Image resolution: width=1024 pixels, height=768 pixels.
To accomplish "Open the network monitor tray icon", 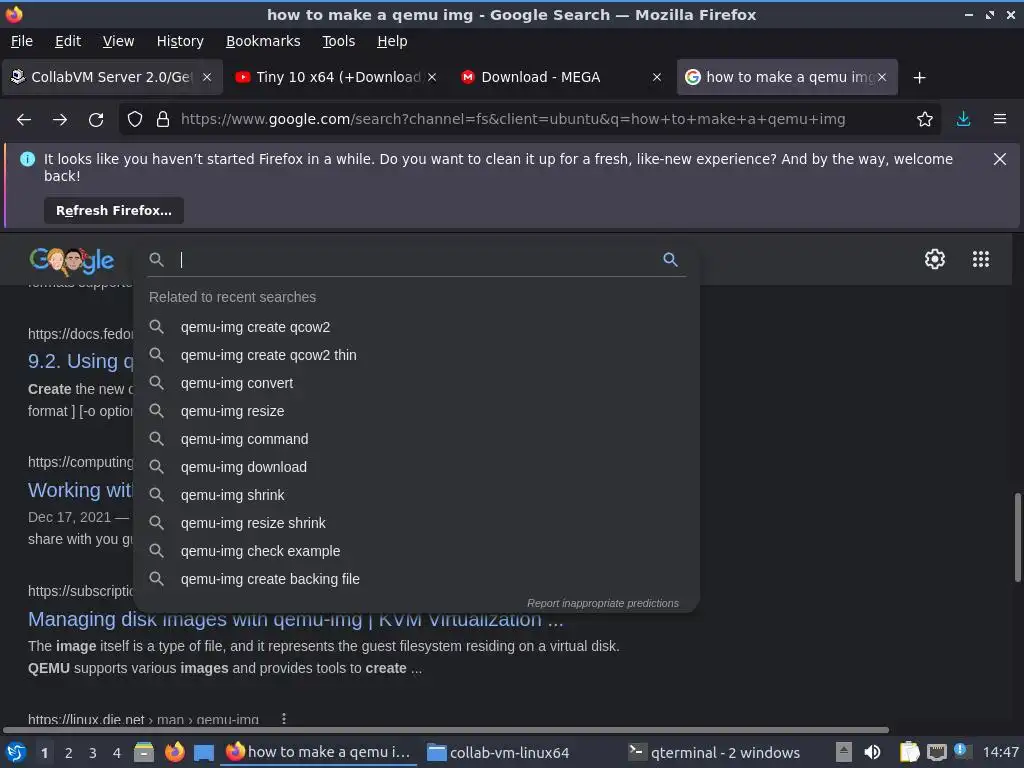I will point(936,752).
